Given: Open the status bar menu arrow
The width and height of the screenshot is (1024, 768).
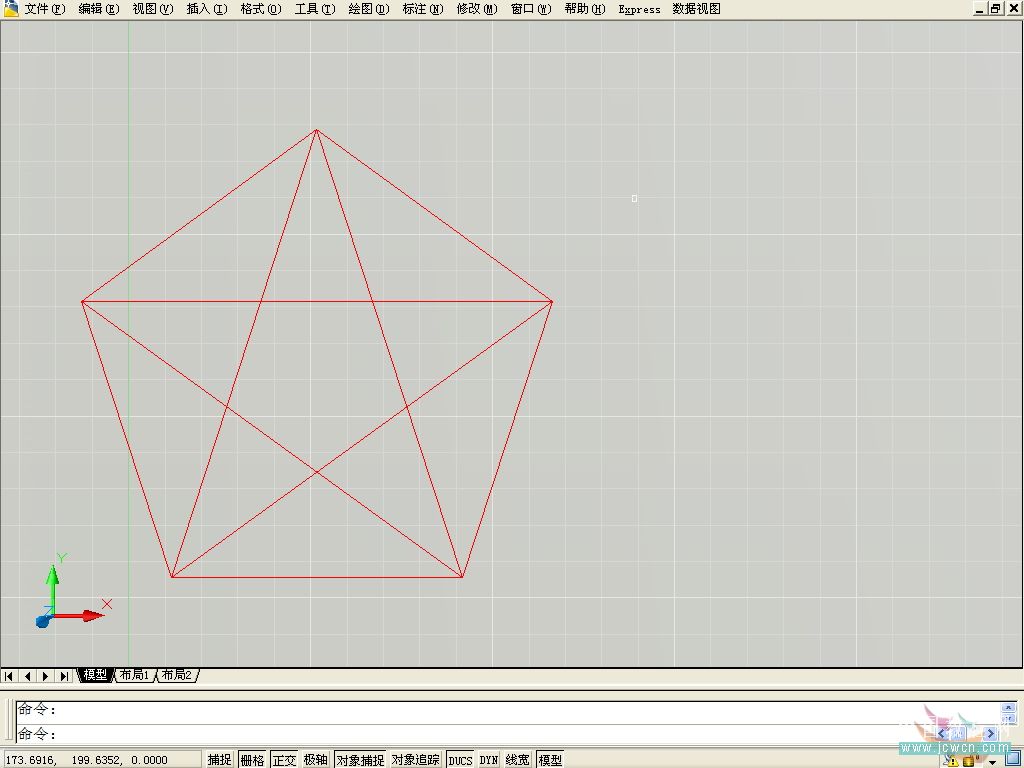Looking at the screenshot, I should [x=992, y=761].
